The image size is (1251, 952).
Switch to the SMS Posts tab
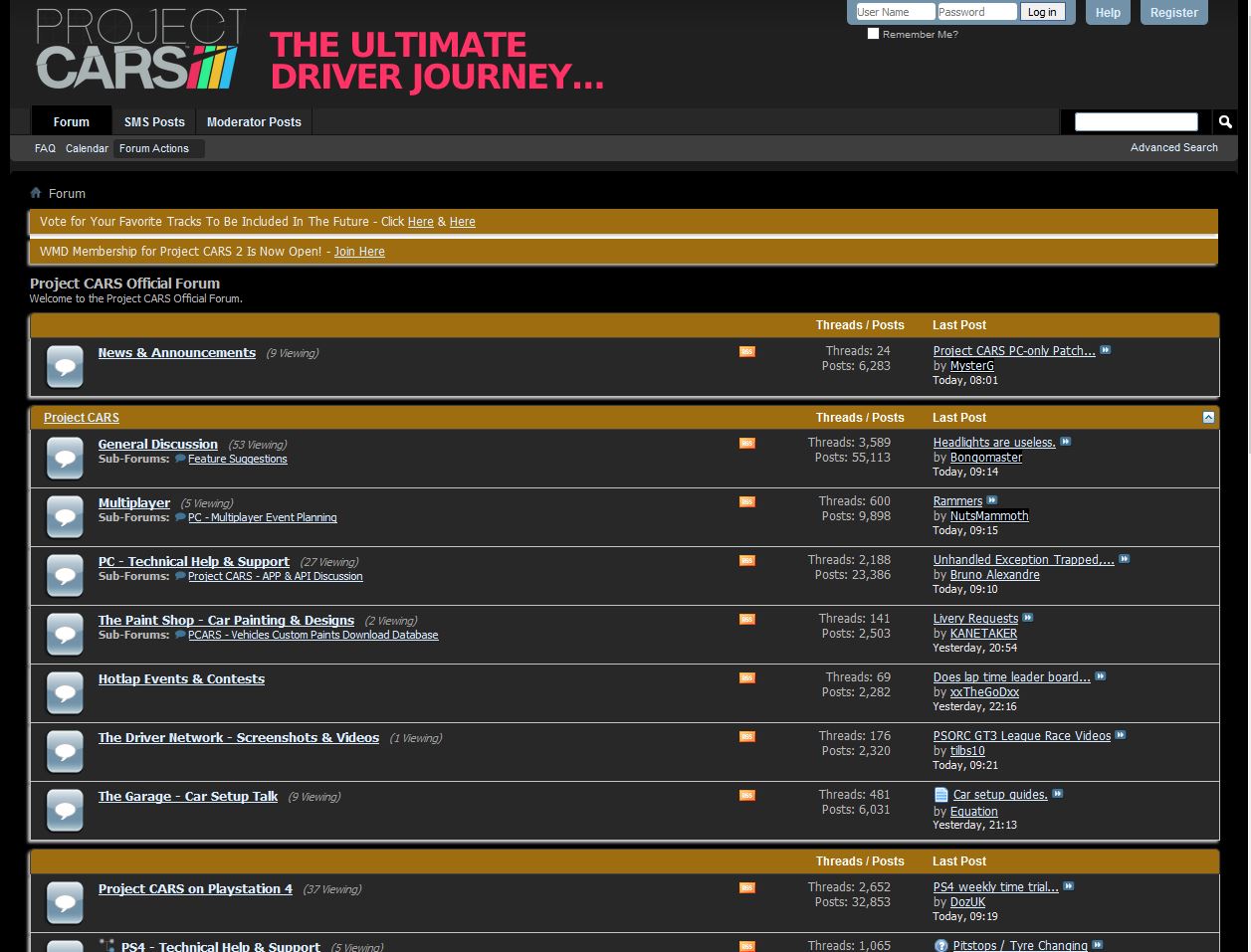(154, 121)
